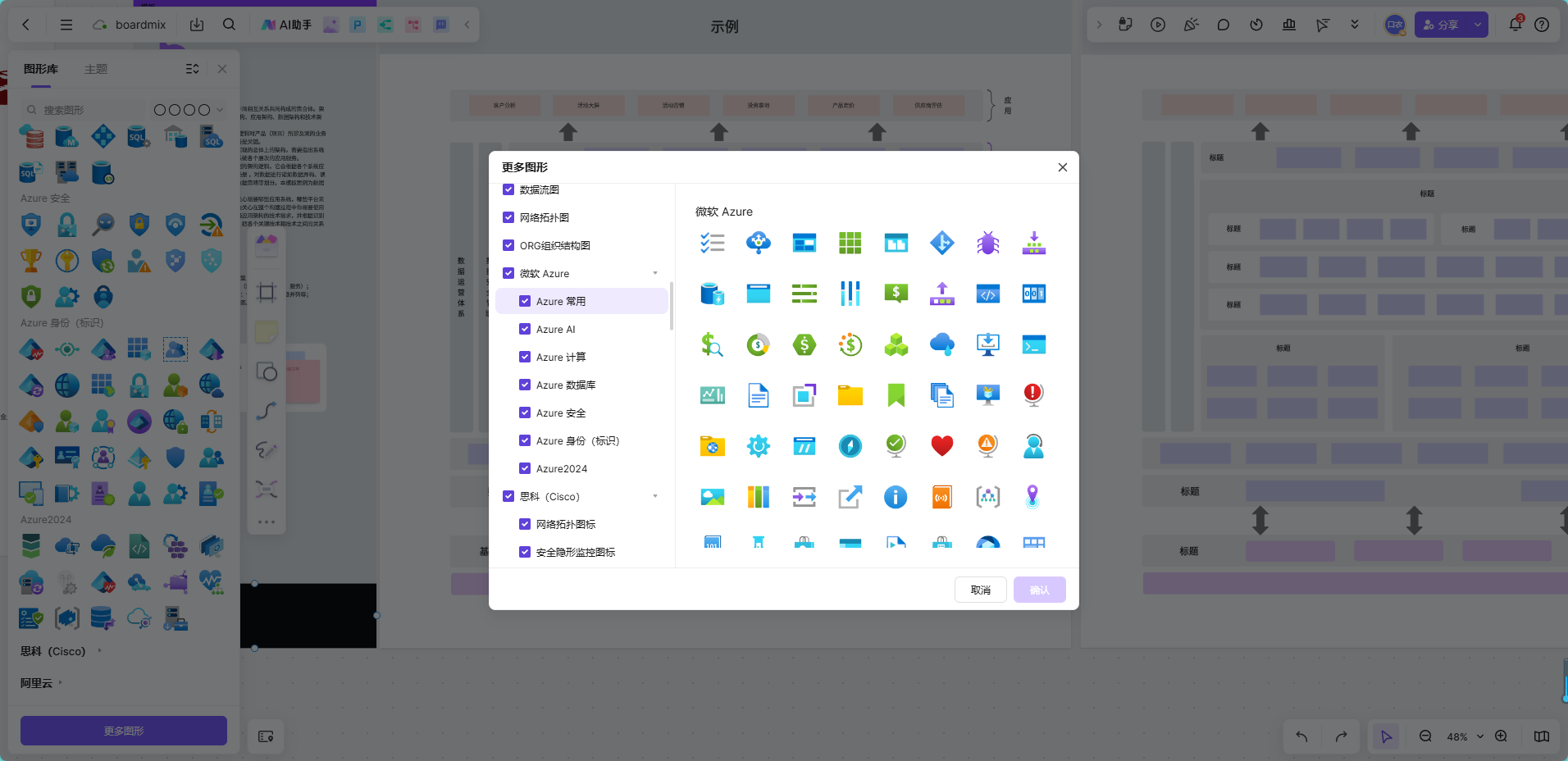Image resolution: width=1568 pixels, height=761 pixels.
Task: Uncheck ORG组织结构图 checkbox
Action: point(508,245)
